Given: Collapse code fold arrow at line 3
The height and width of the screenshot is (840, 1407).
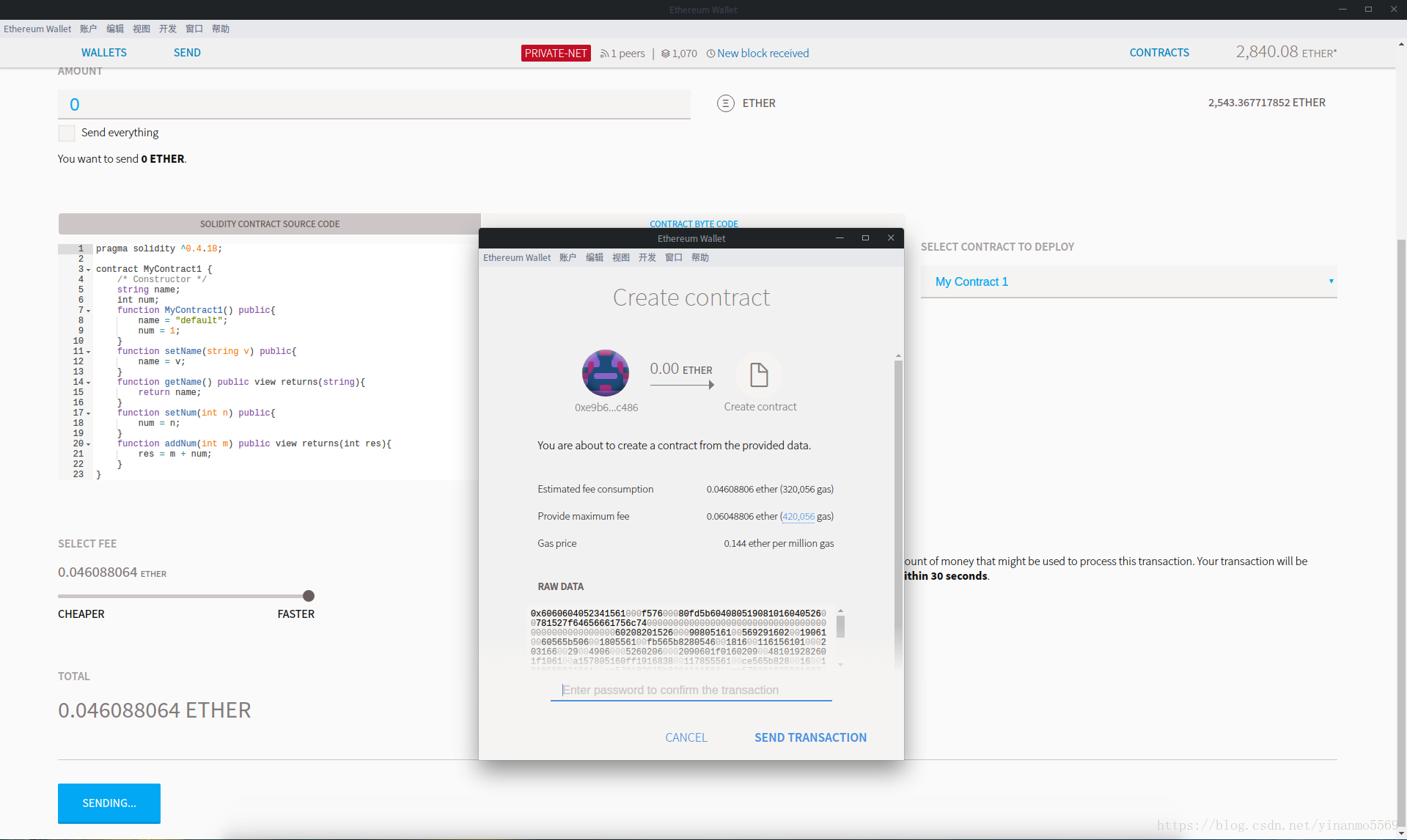Looking at the screenshot, I should pos(89,270).
